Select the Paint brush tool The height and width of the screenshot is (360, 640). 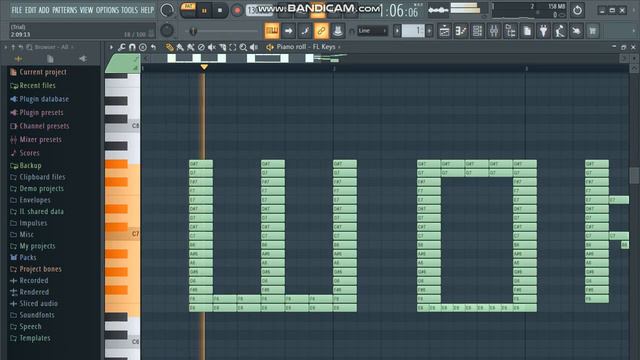point(180,47)
